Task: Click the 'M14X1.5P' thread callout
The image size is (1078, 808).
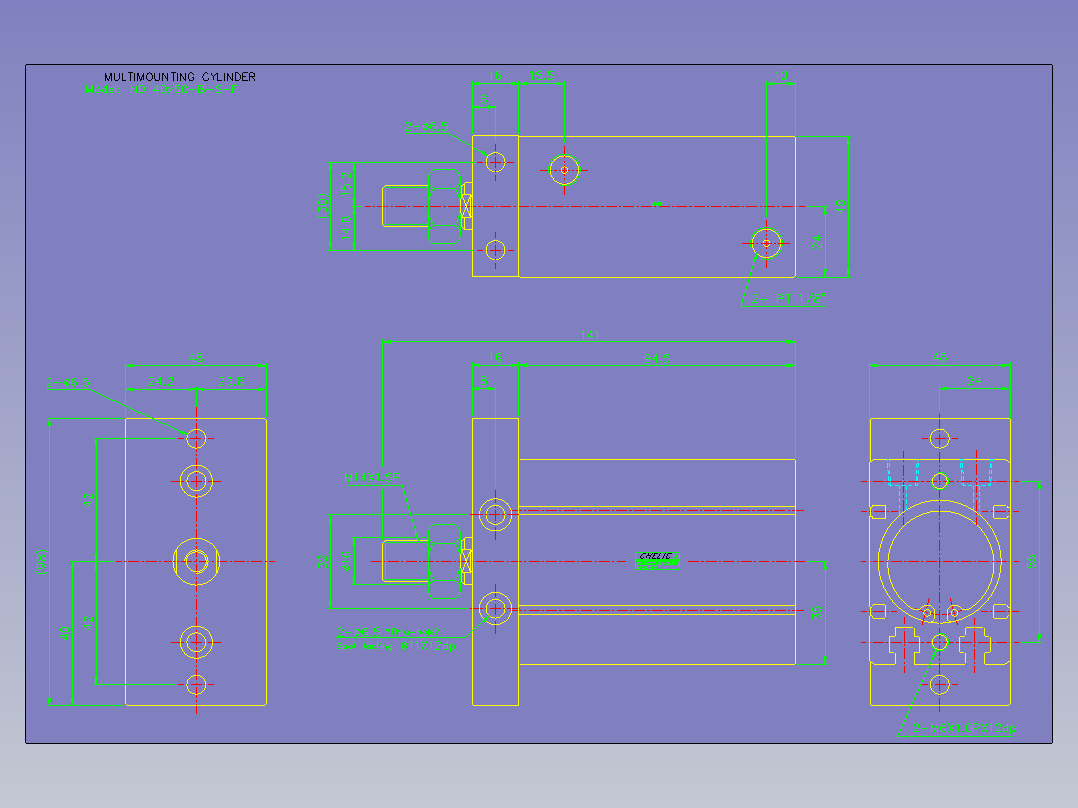Action: (x=372, y=477)
